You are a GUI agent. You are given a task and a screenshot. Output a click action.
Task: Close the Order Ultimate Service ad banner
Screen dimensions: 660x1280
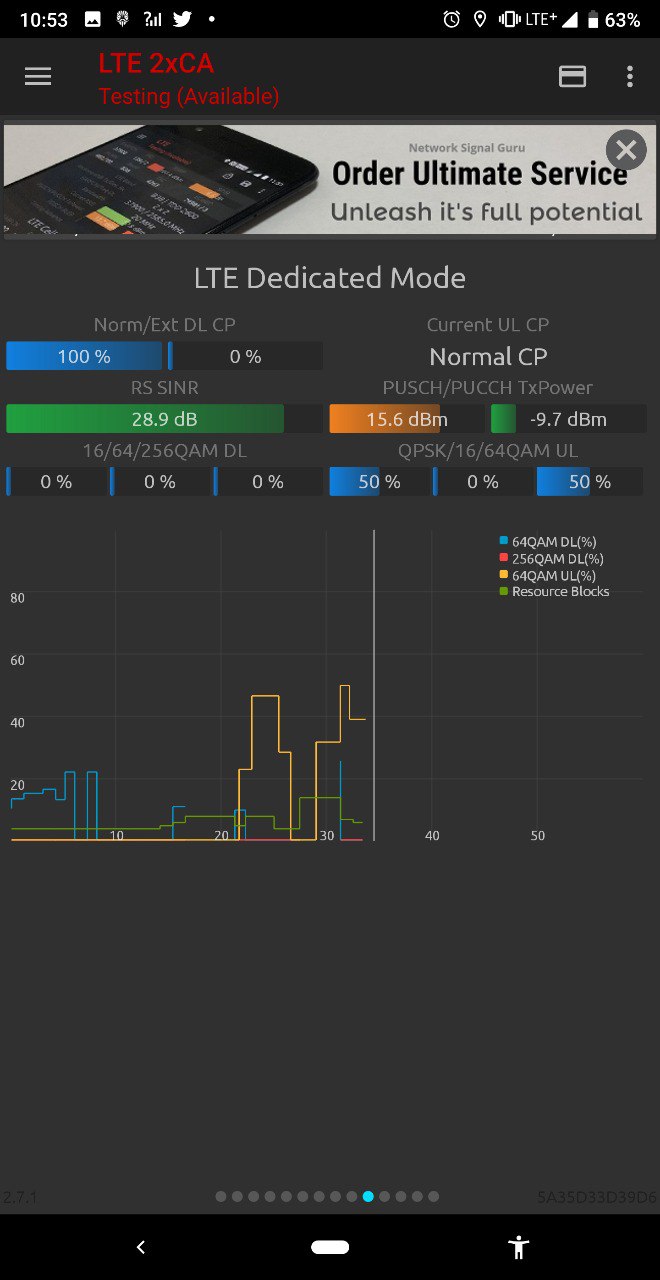[x=626, y=150]
